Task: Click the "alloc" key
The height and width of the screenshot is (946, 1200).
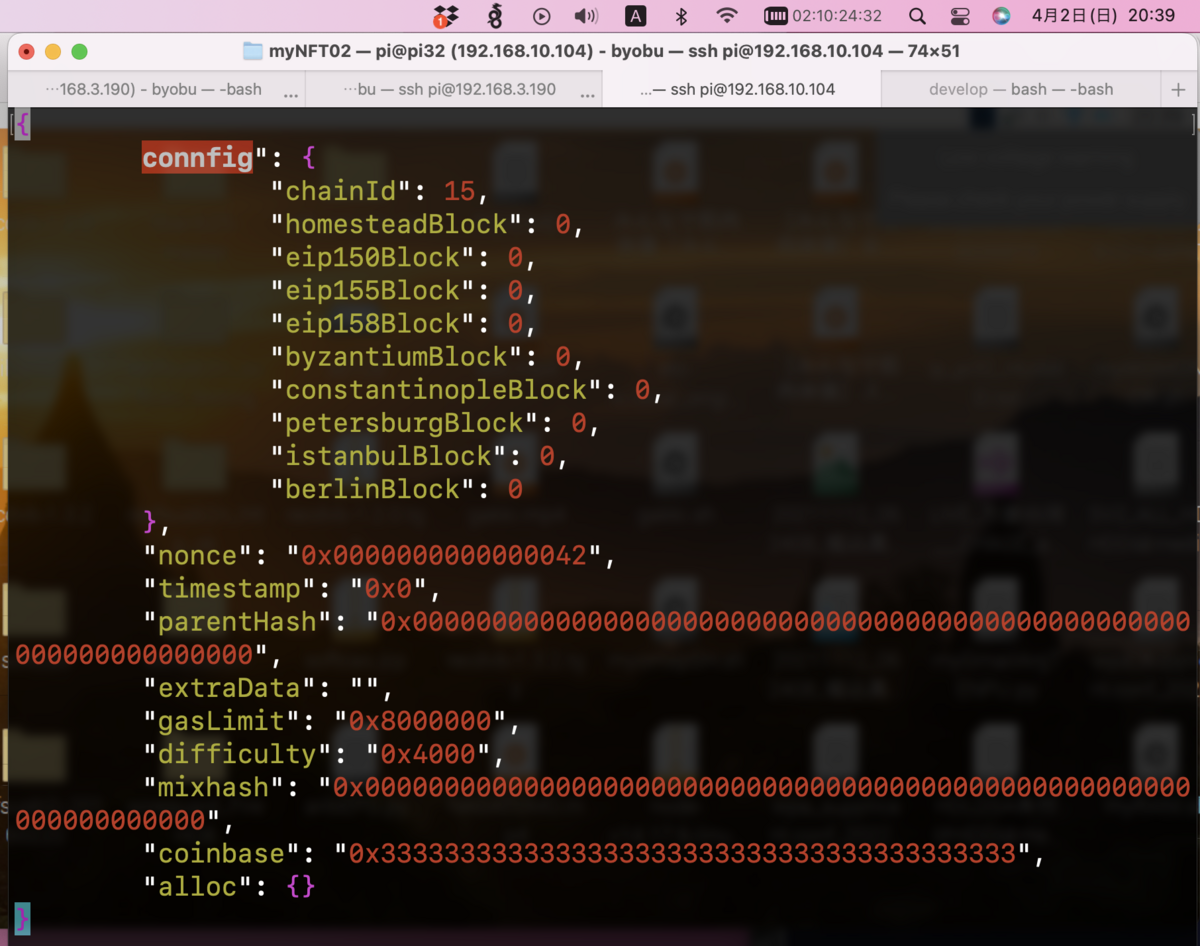Action: 198,886
